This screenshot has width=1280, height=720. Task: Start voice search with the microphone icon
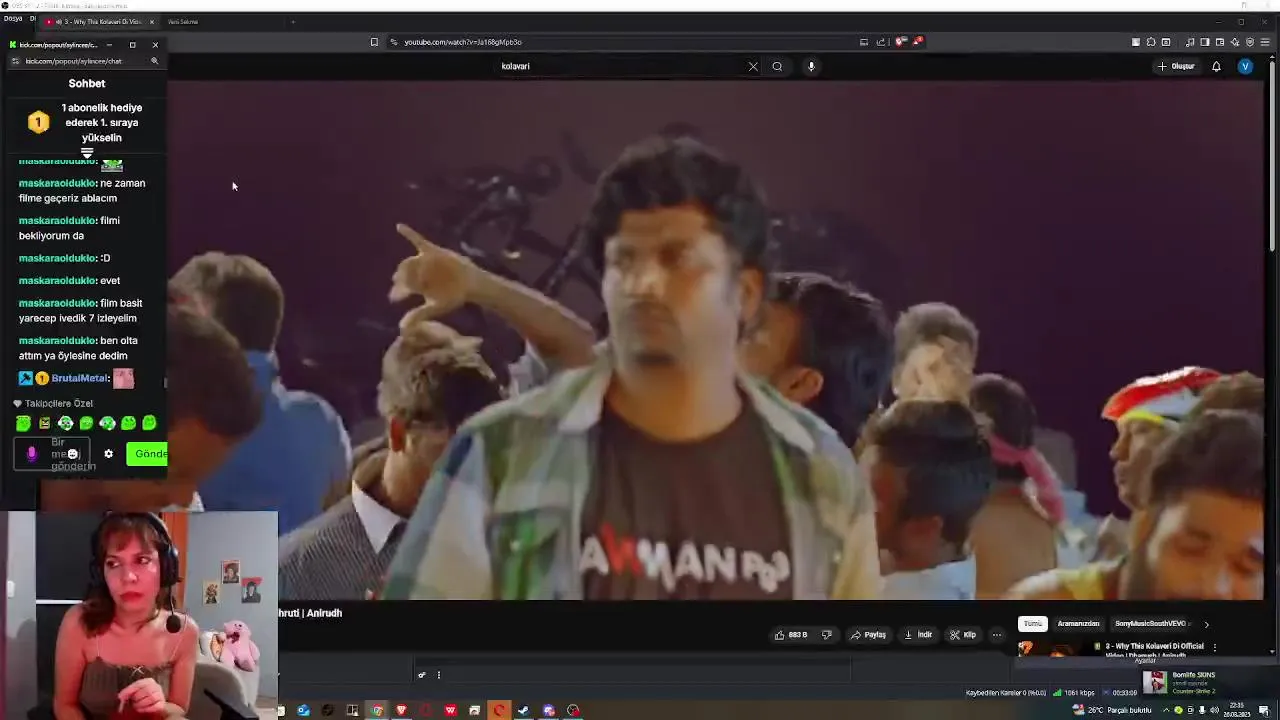pyautogui.click(x=811, y=66)
